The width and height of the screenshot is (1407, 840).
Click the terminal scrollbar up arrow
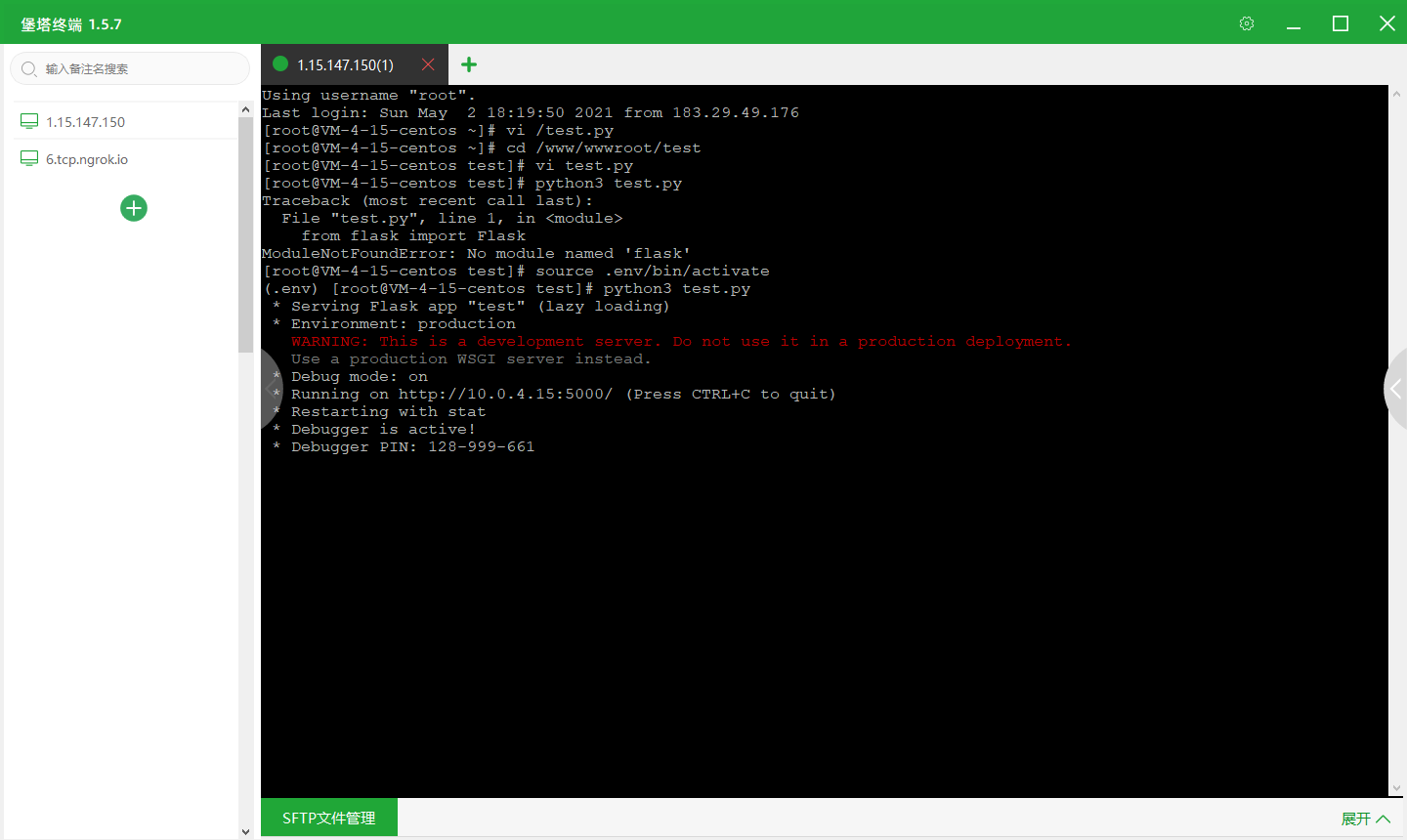[1397, 93]
